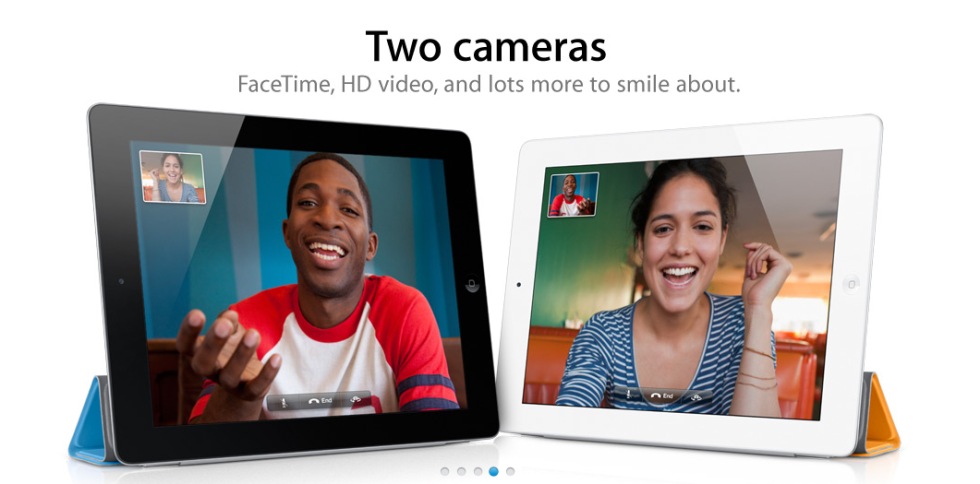This screenshot has width=980, height=484.
Task: Select the second carousel page dot
Action: [x=461, y=471]
